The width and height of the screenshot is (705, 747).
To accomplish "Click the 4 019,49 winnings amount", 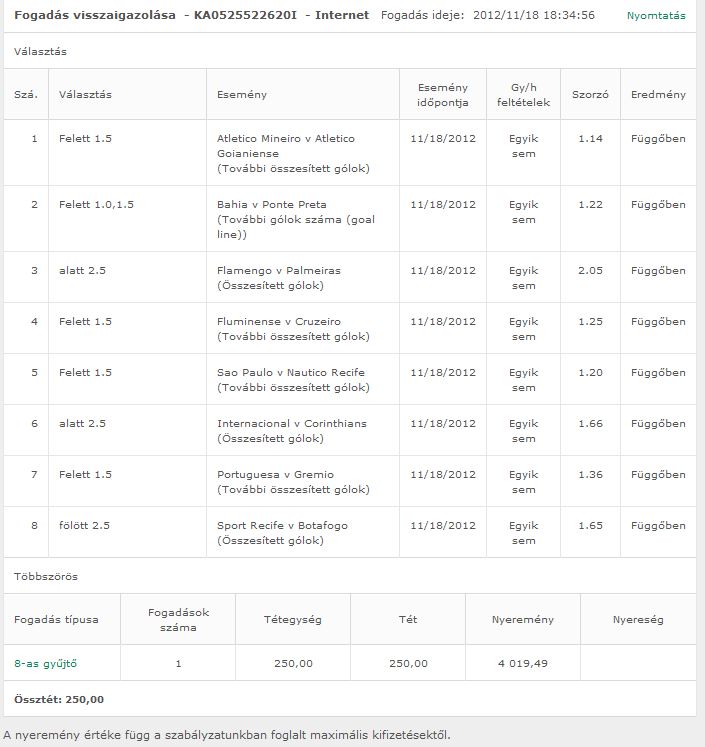I will [x=522, y=663].
